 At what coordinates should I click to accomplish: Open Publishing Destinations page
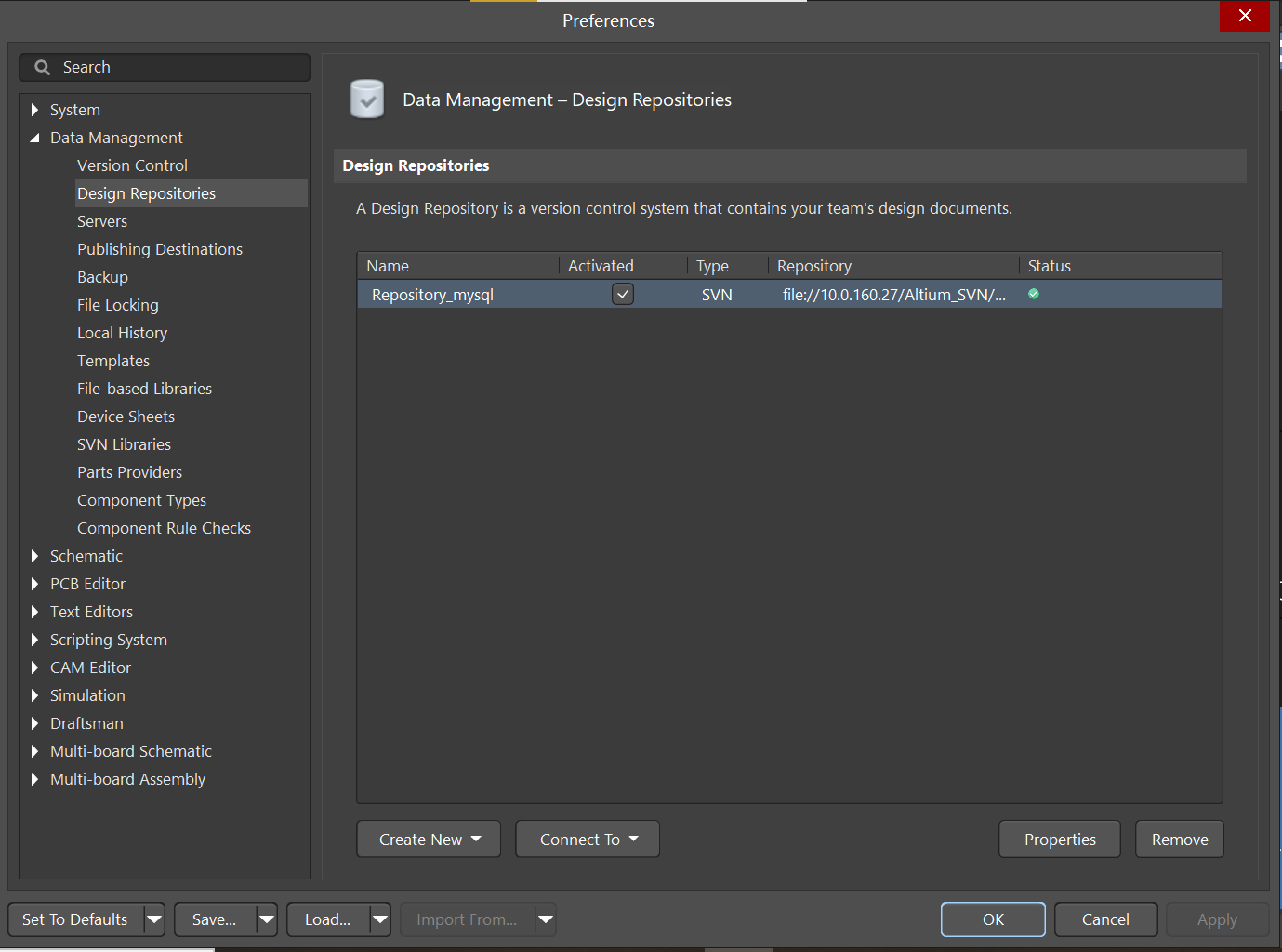tap(160, 249)
